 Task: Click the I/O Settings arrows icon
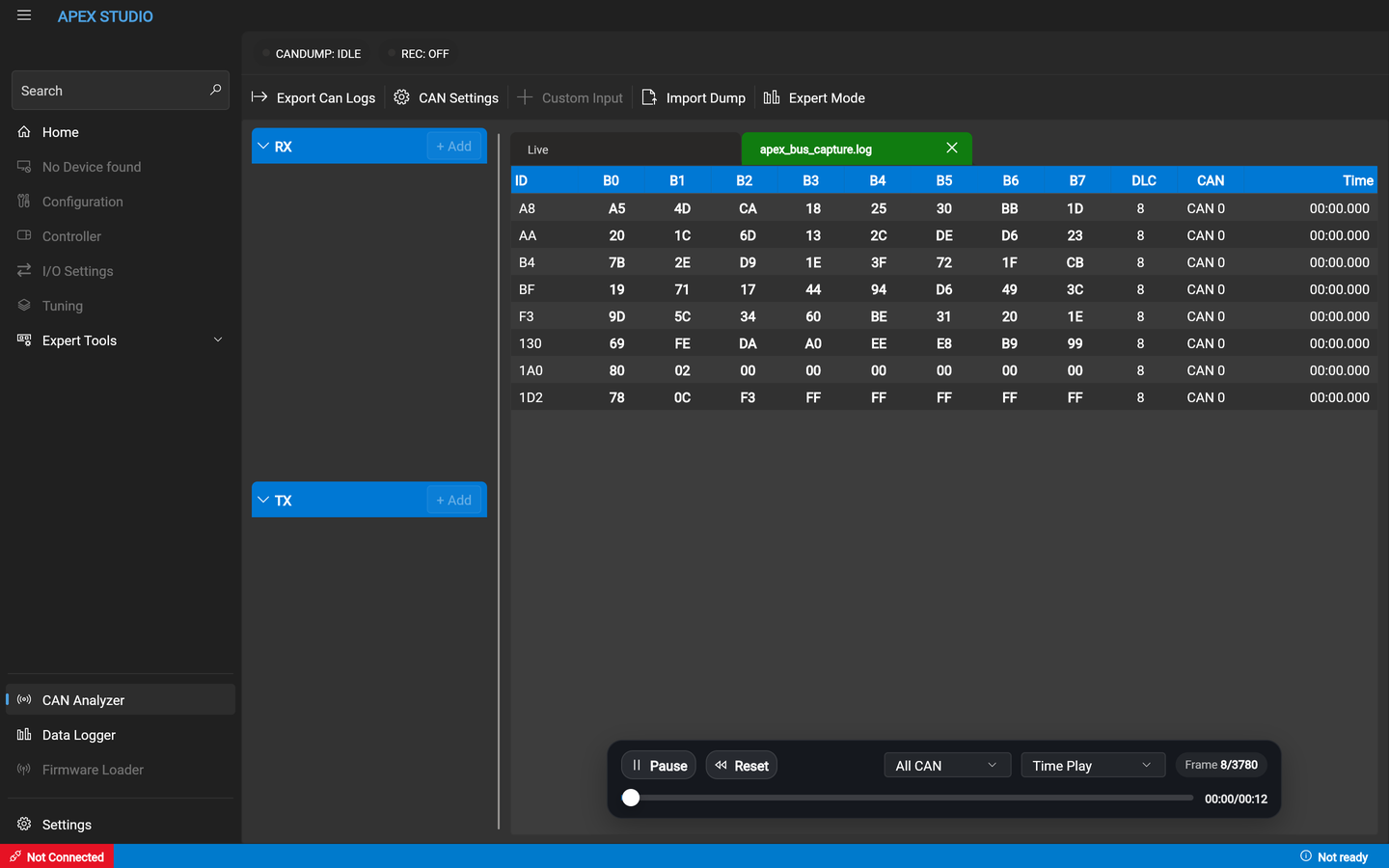pyautogui.click(x=24, y=270)
